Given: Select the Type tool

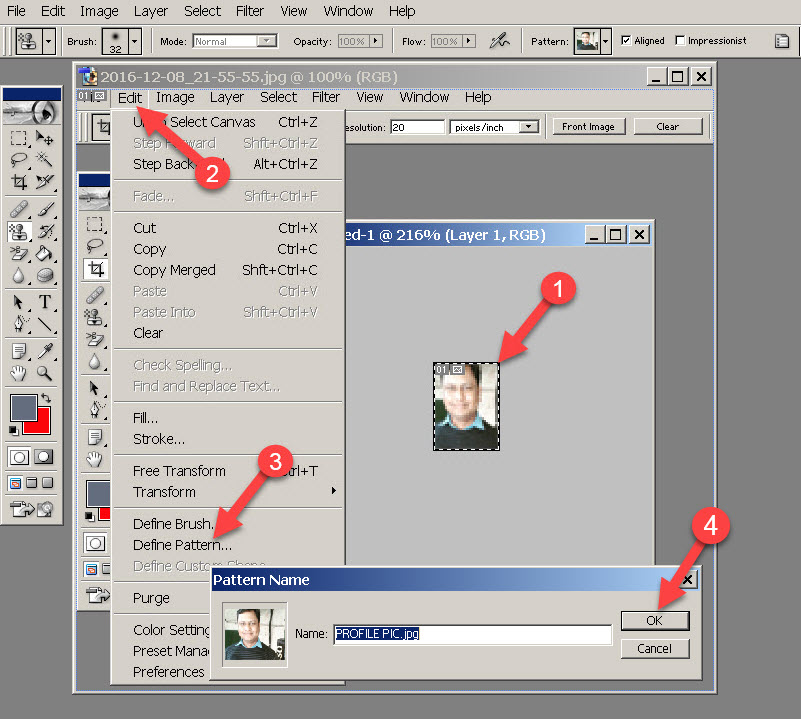Looking at the screenshot, I should pyautogui.click(x=45, y=303).
